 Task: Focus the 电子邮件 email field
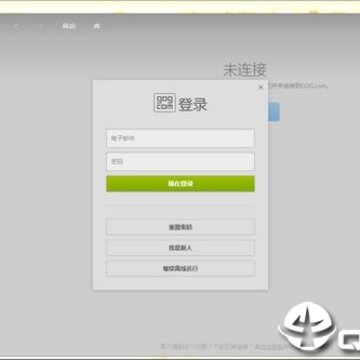(x=180, y=138)
